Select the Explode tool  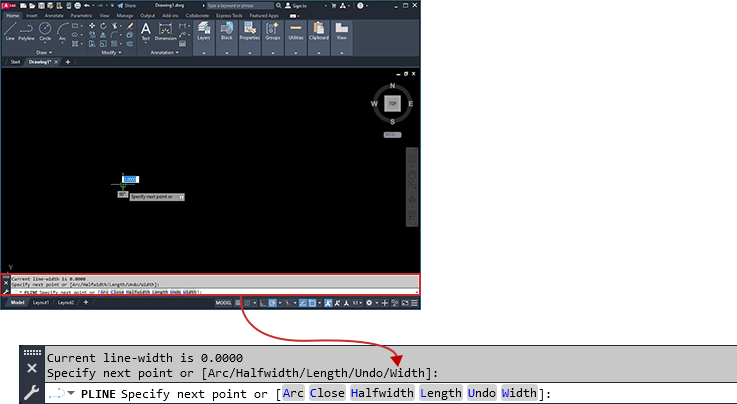pyautogui.click(x=130, y=35)
